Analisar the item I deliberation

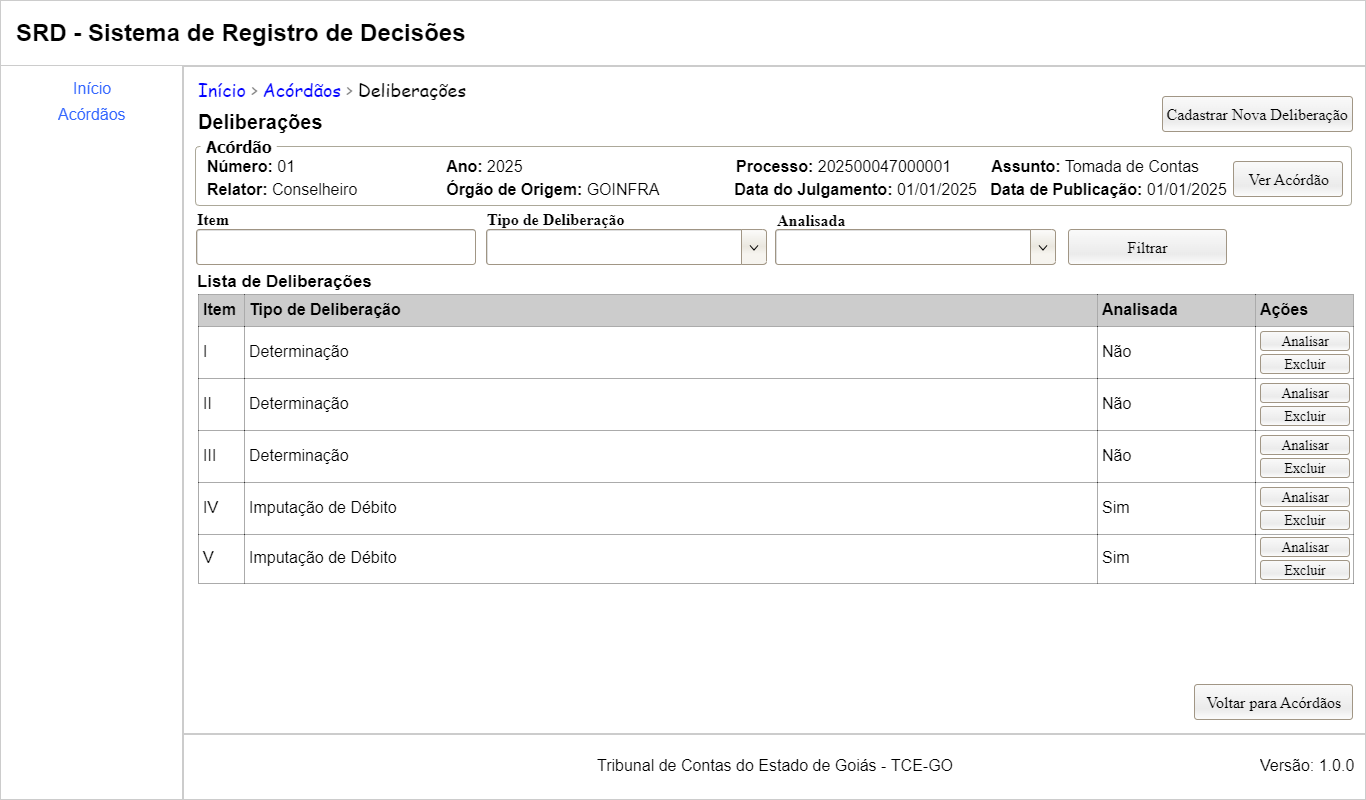point(1305,342)
